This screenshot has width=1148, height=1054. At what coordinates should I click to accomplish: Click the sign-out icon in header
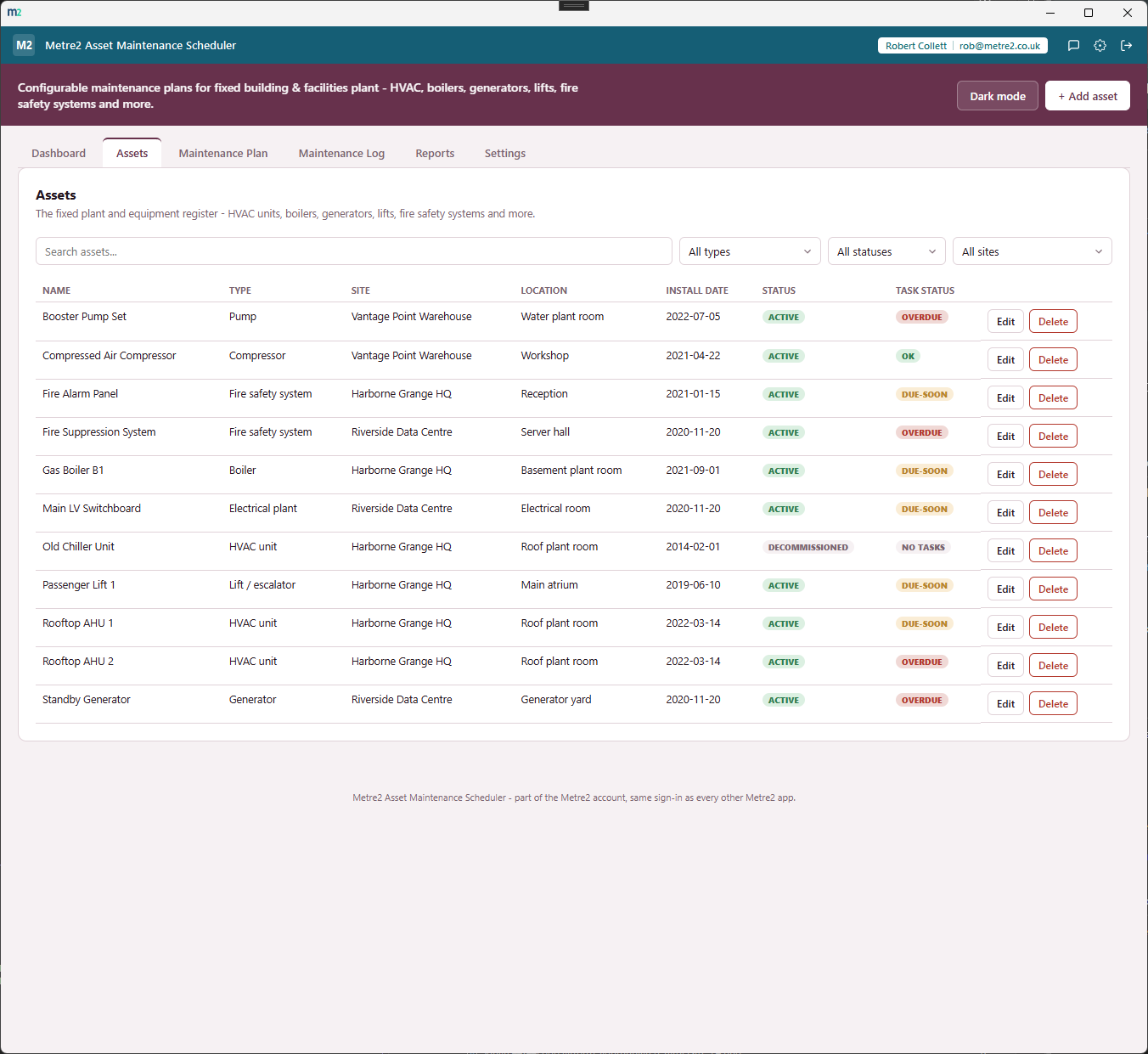(1126, 46)
